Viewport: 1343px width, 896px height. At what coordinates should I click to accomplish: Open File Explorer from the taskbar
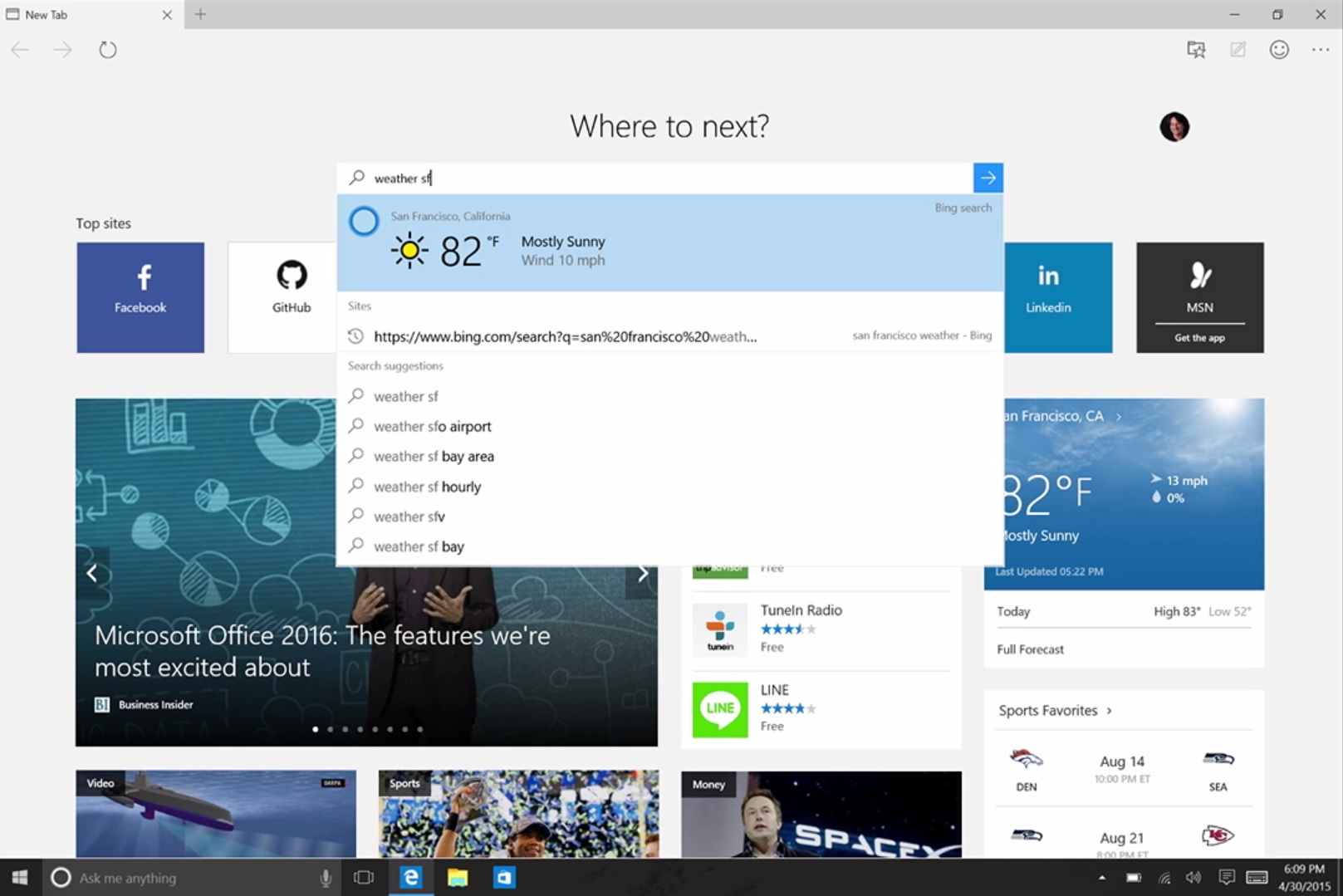point(458,878)
